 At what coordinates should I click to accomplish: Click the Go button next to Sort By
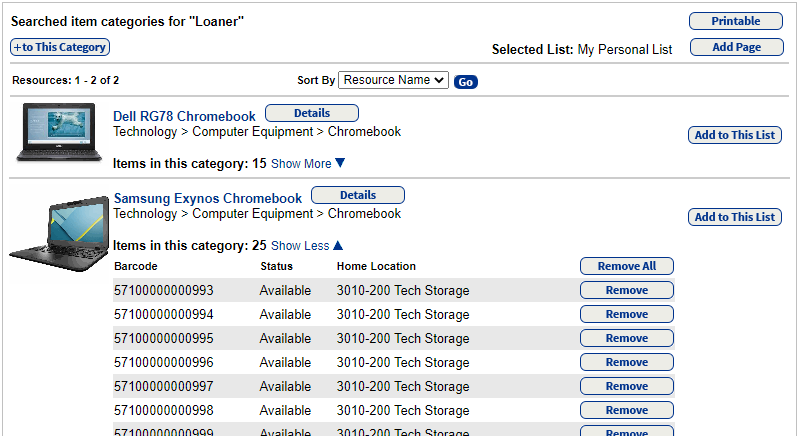(465, 82)
